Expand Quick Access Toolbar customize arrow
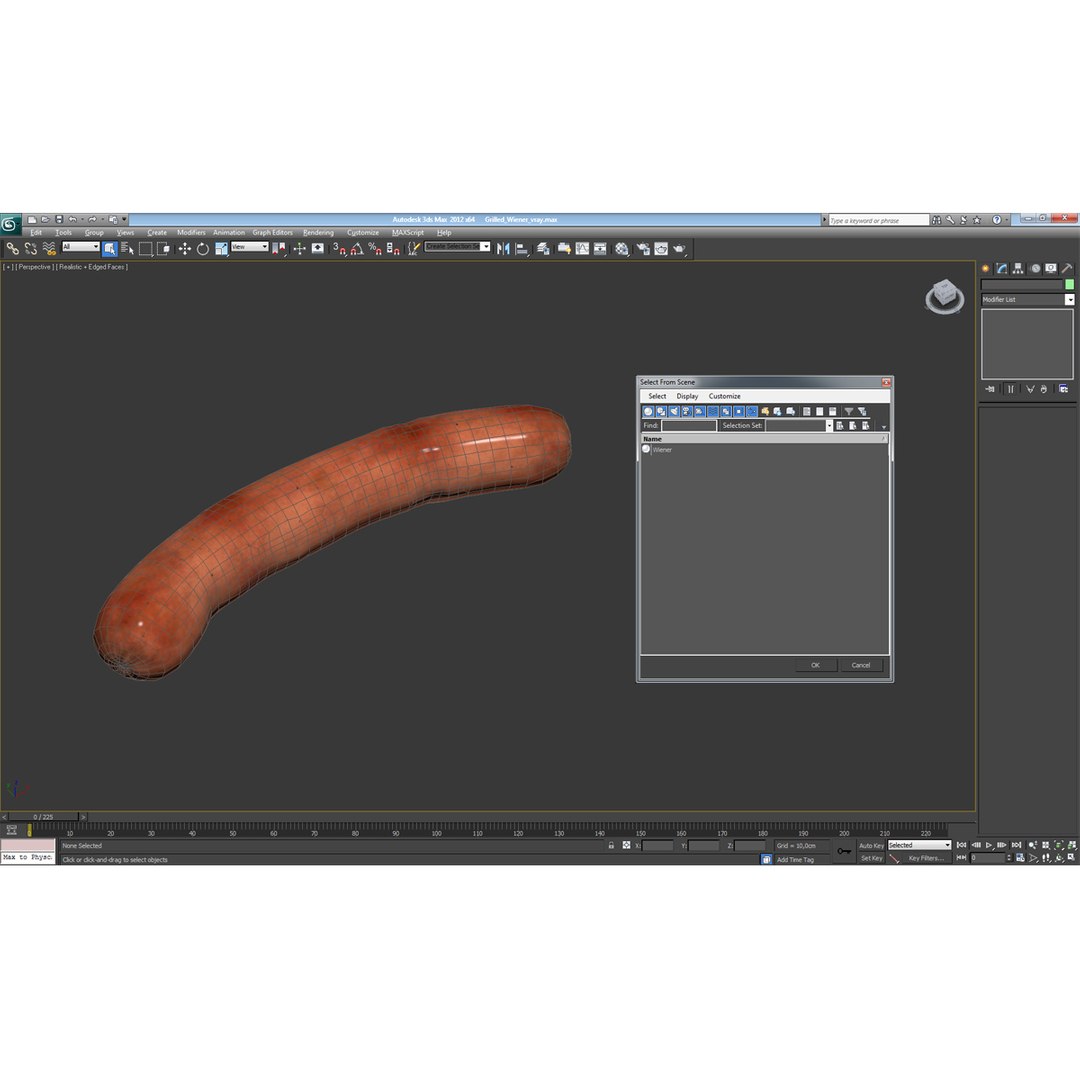This screenshot has height=1080, width=1080. coord(125,220)
